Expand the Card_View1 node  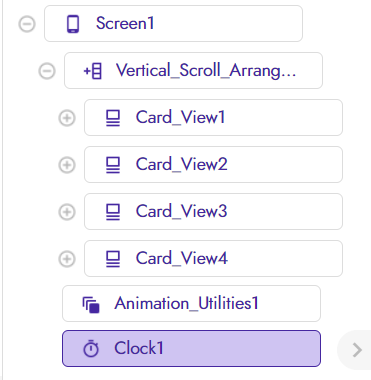(x=67, y=118)
